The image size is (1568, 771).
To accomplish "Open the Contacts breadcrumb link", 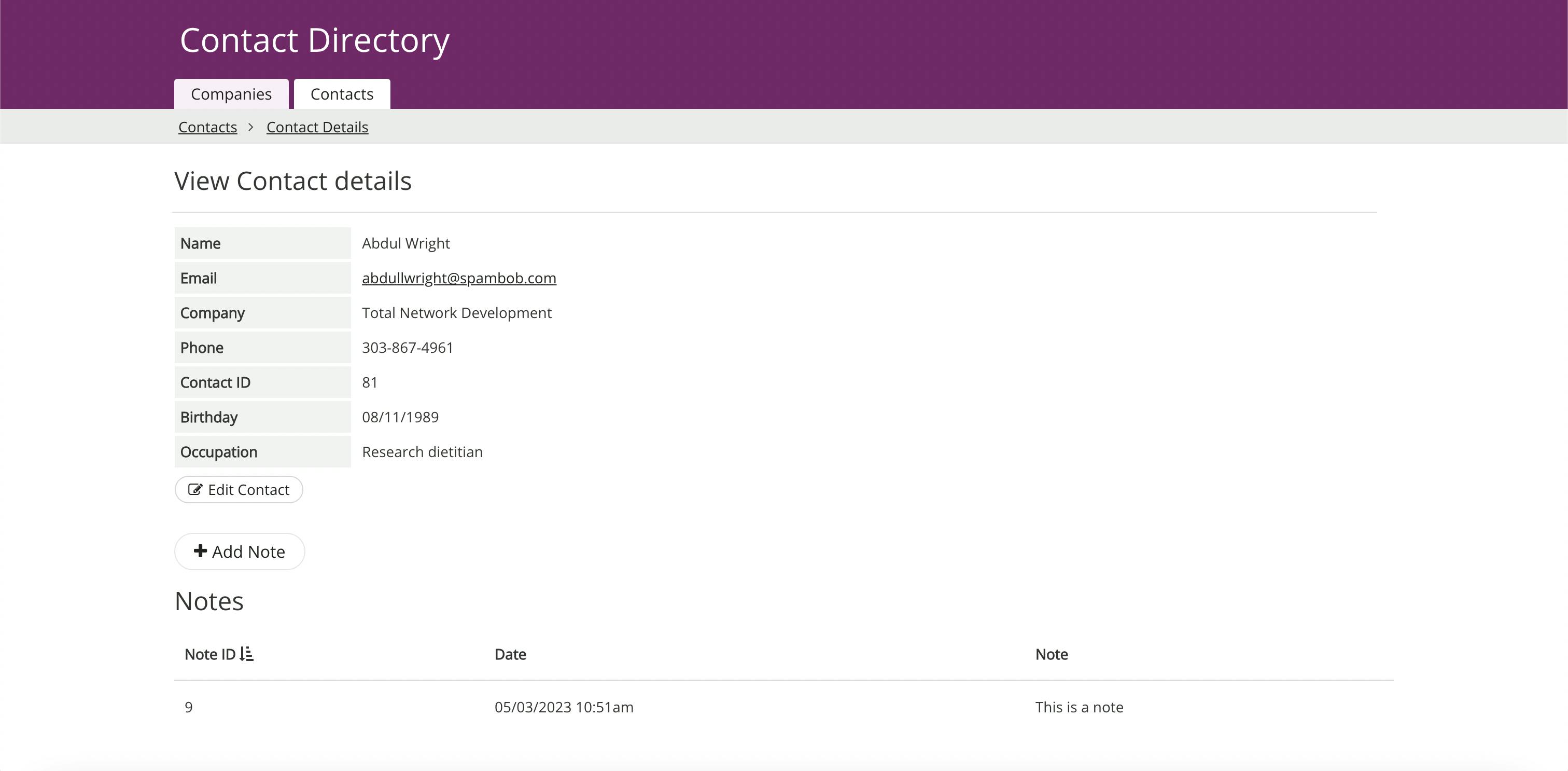I will pyautogui.click(x=207, y=127).
